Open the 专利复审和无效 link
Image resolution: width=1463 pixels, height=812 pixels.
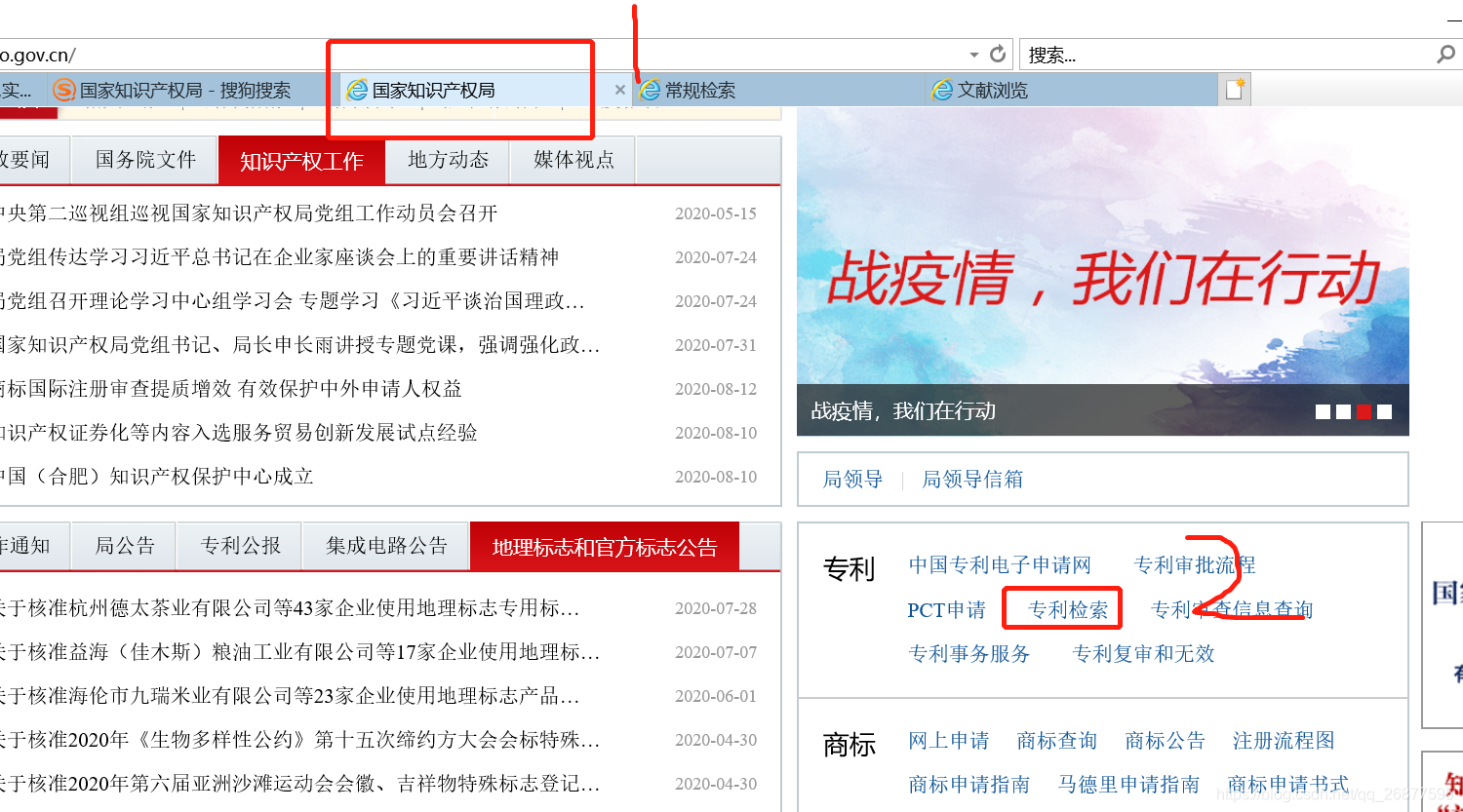coord(1144,654)
